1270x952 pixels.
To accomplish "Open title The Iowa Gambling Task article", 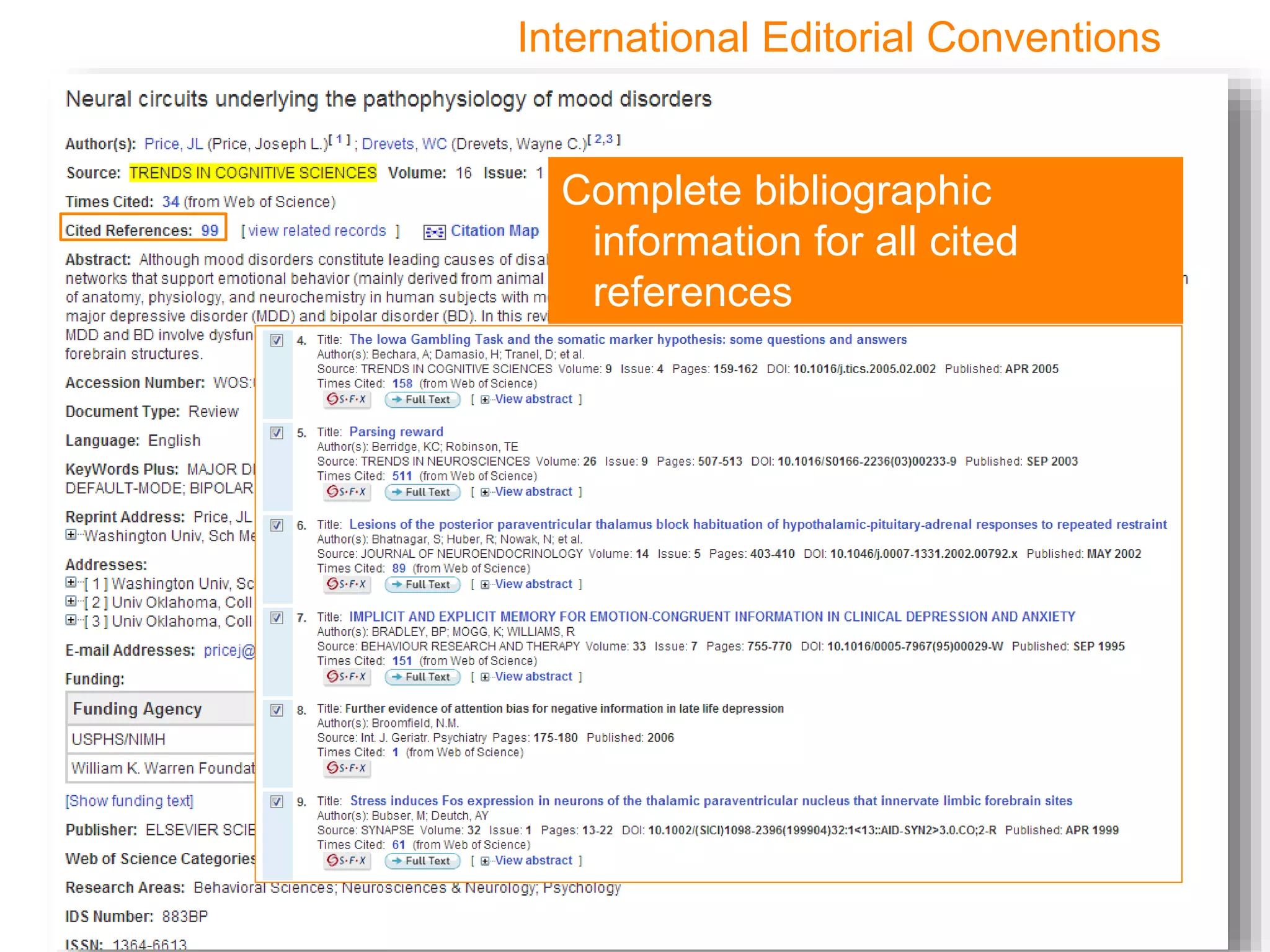I will (x=628, y=340).
